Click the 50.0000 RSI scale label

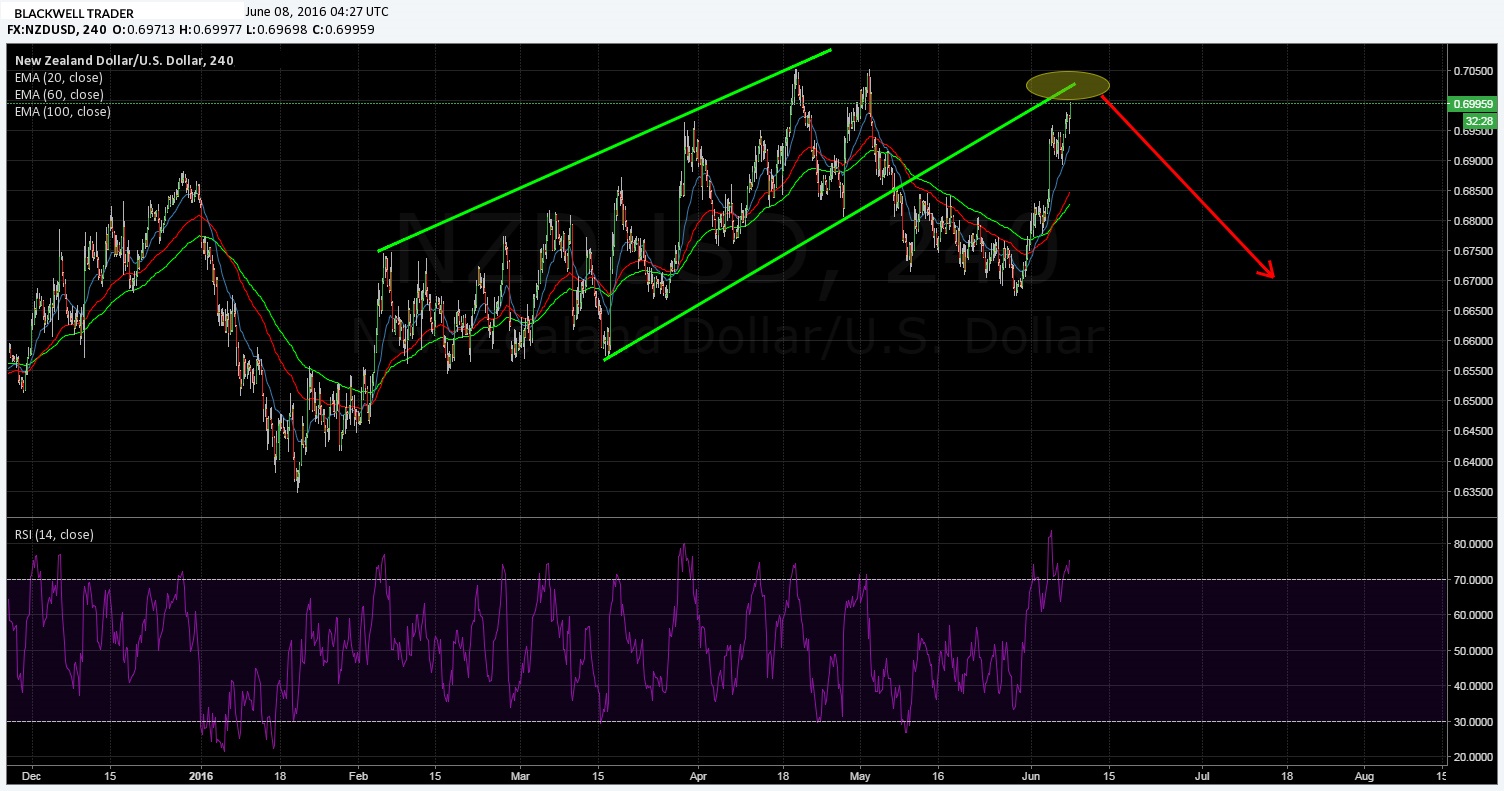(x=1472, y=651)
